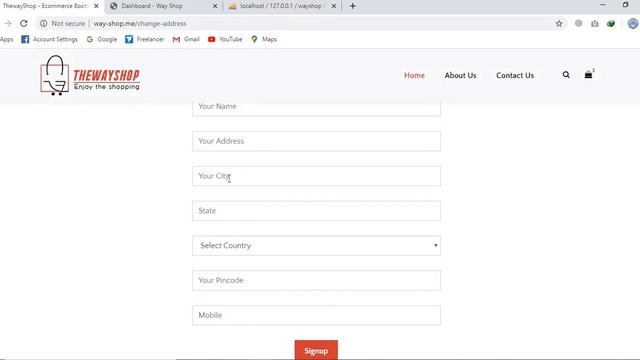Focus the Your City field

[316, 176]
